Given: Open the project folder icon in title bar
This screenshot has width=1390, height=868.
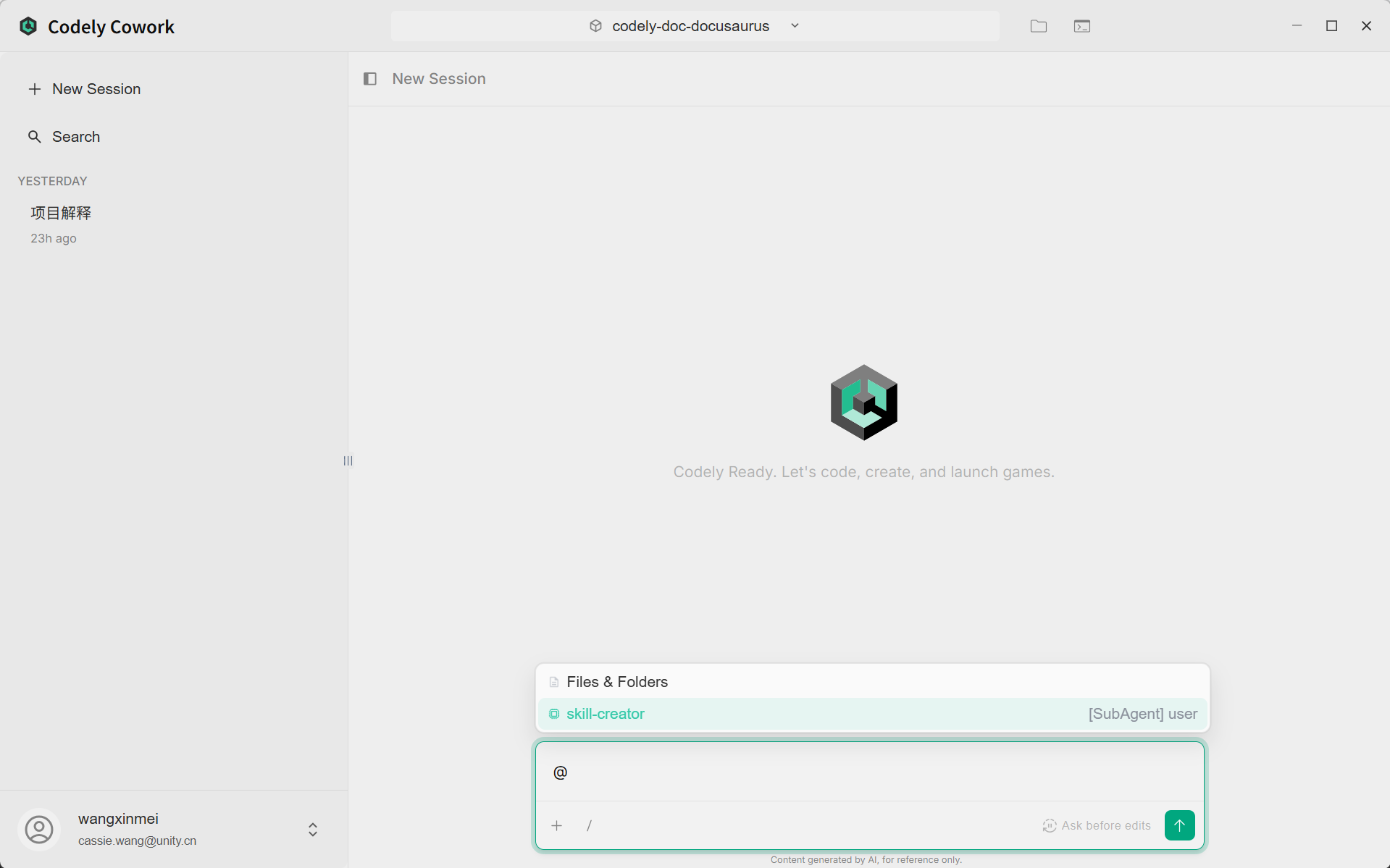Looking at the screenshot, I should pyautogui.click(x=1039, y=26).
